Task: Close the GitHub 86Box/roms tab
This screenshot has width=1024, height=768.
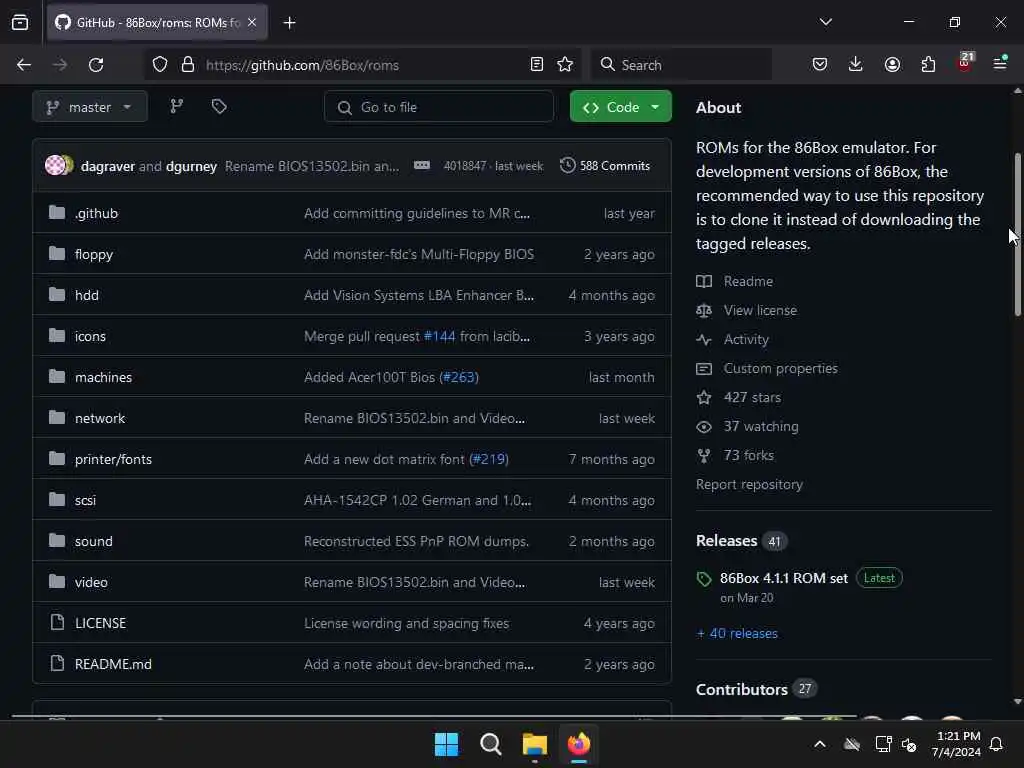Action: (252, 22)
